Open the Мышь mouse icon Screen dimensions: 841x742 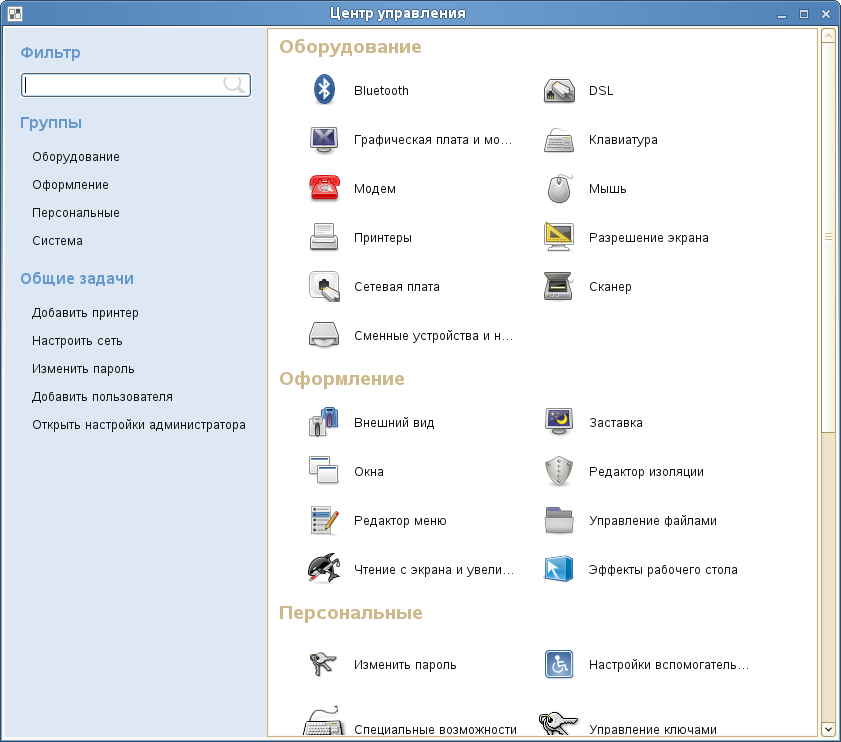(x=559, y=188)
